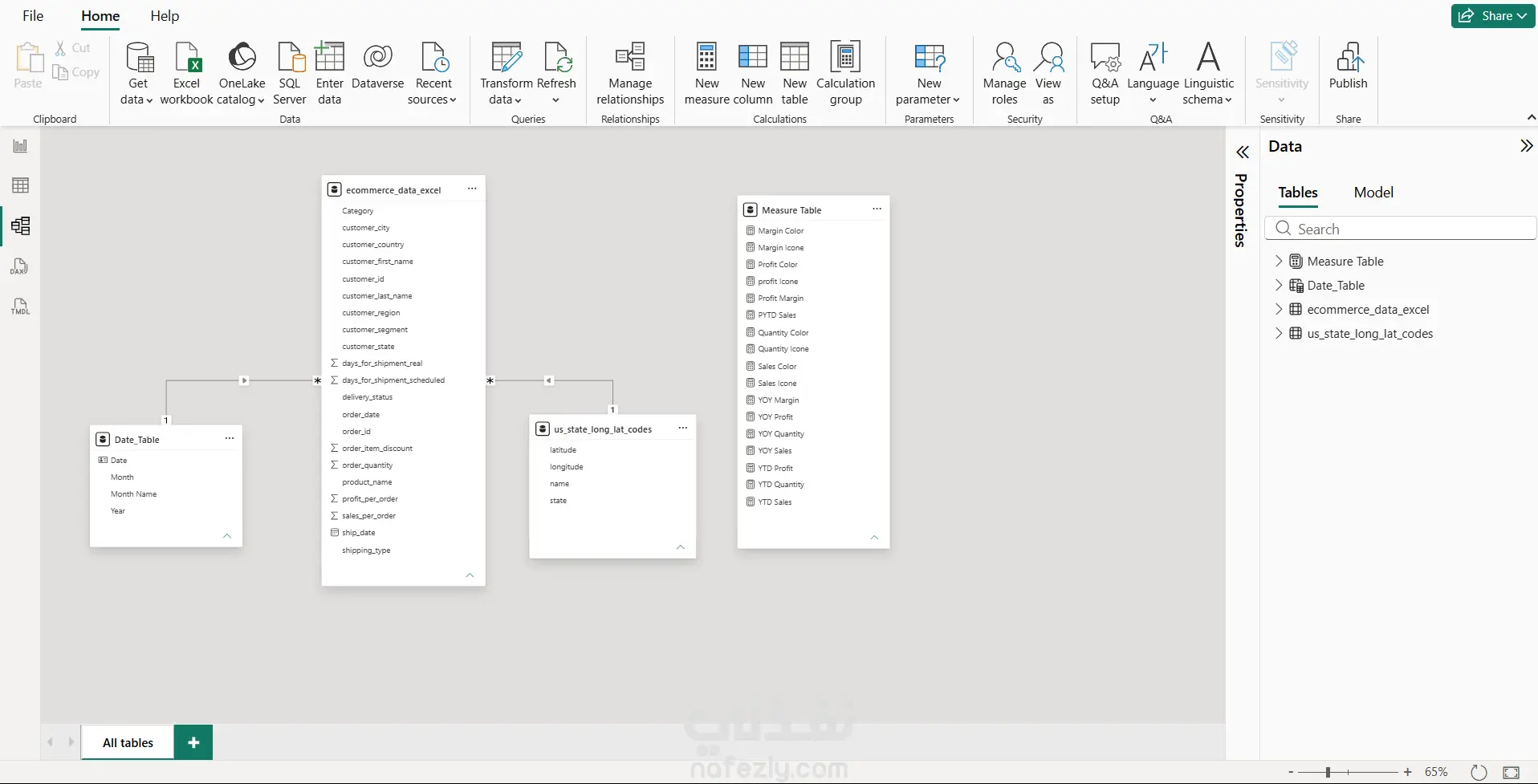1538x784 pixels.
Task: Select YTD Sales measure in diagram
Action: click(775, 502)
